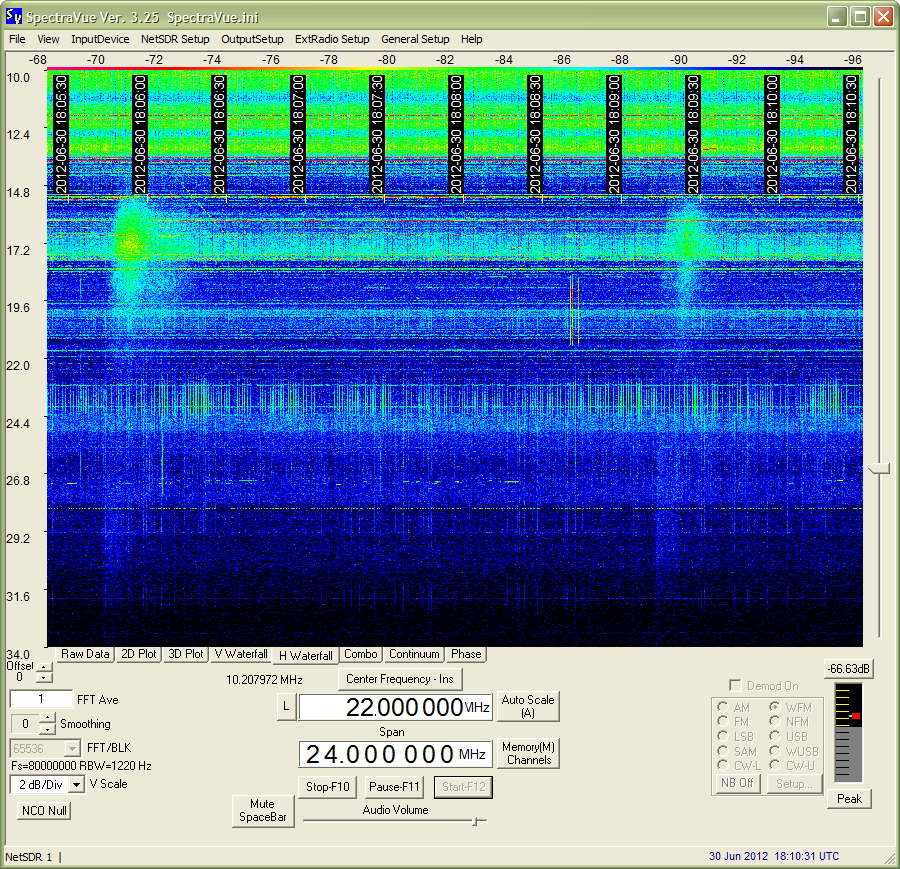This screenshot has height=869, width=900.
Task: Open the OutputSetup menu
Action: (252, 39)
